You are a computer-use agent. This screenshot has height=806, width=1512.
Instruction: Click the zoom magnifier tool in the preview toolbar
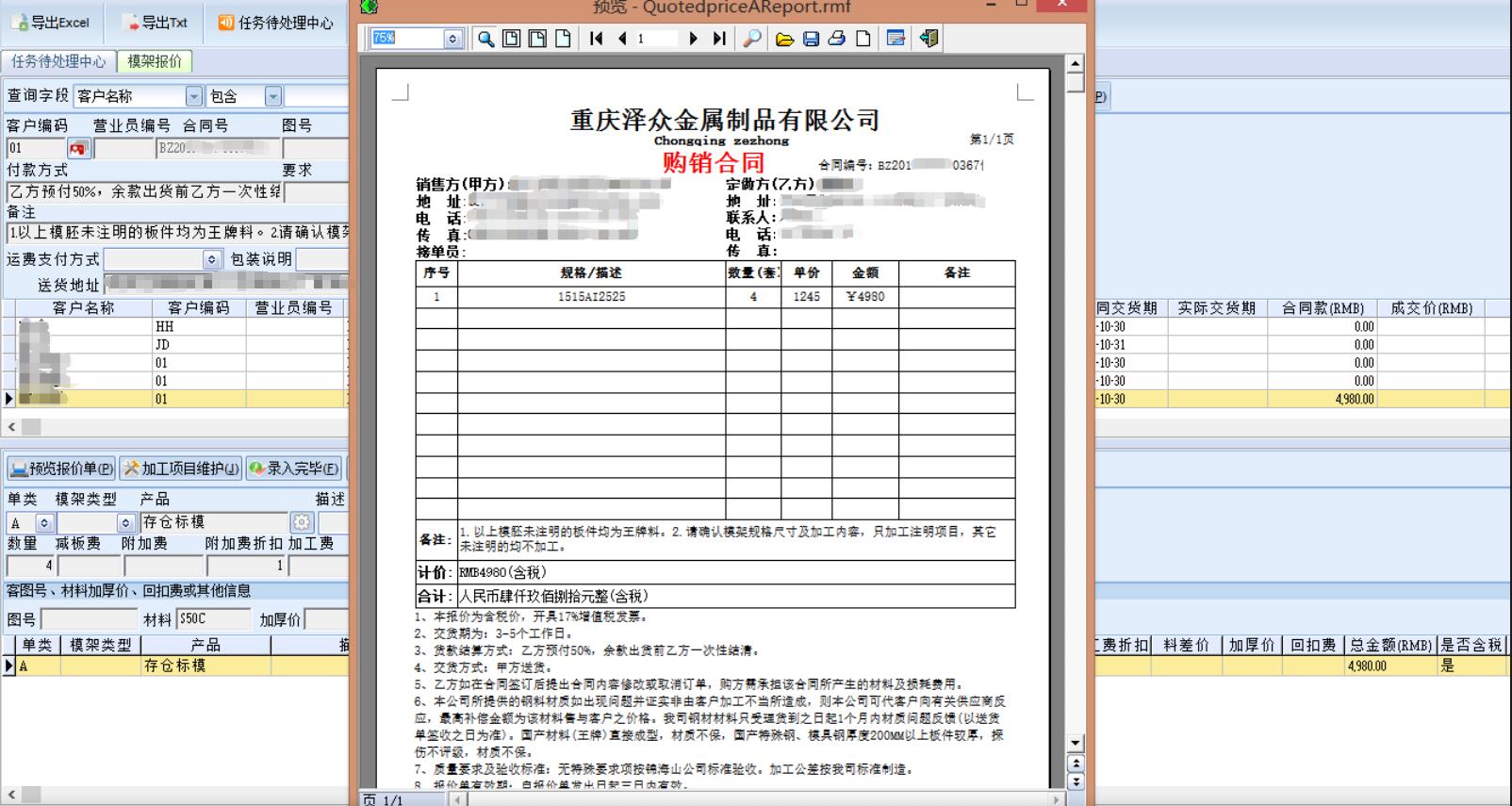coord(485,39)
